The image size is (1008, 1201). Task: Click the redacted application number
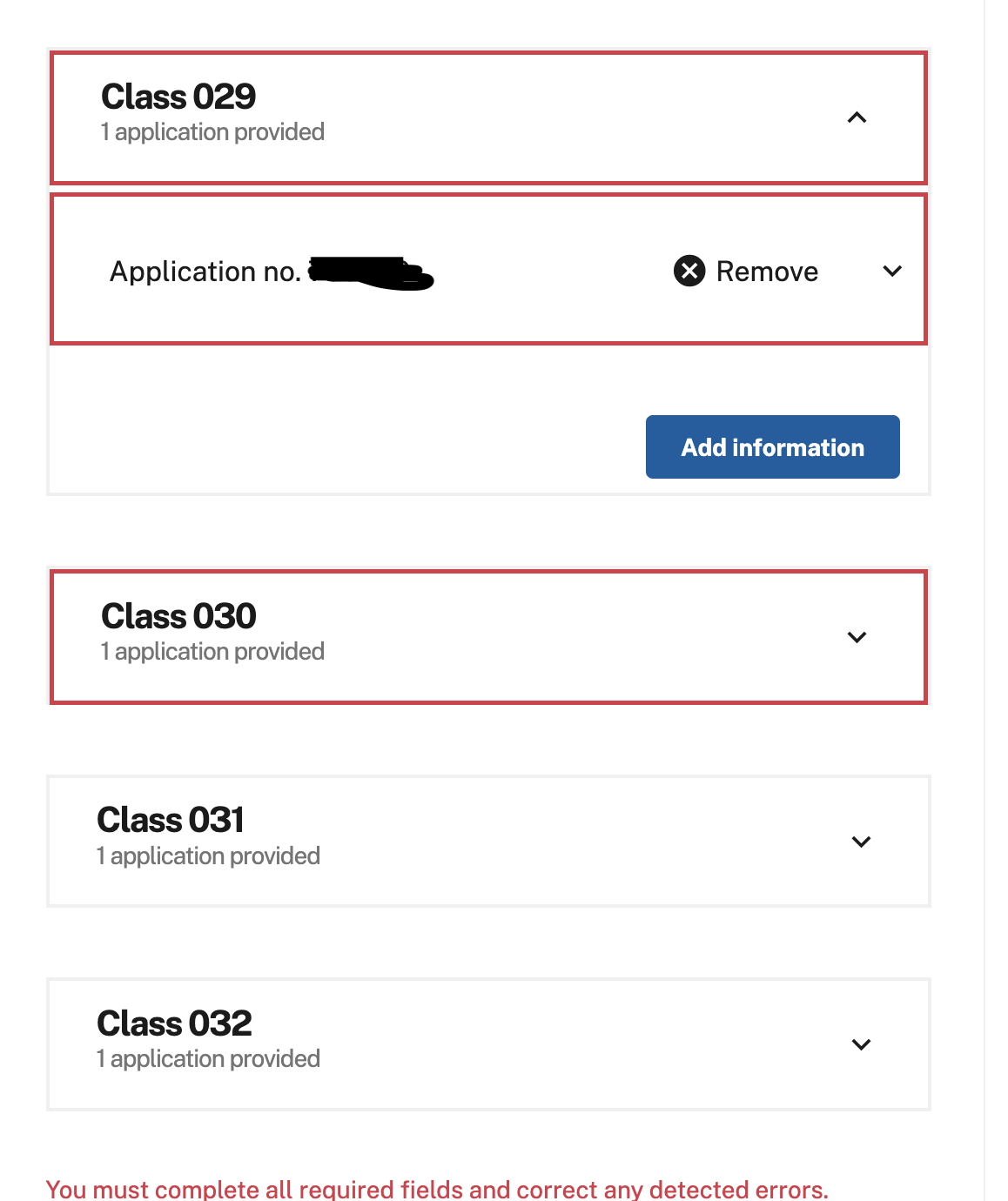(x=370, y=272)
